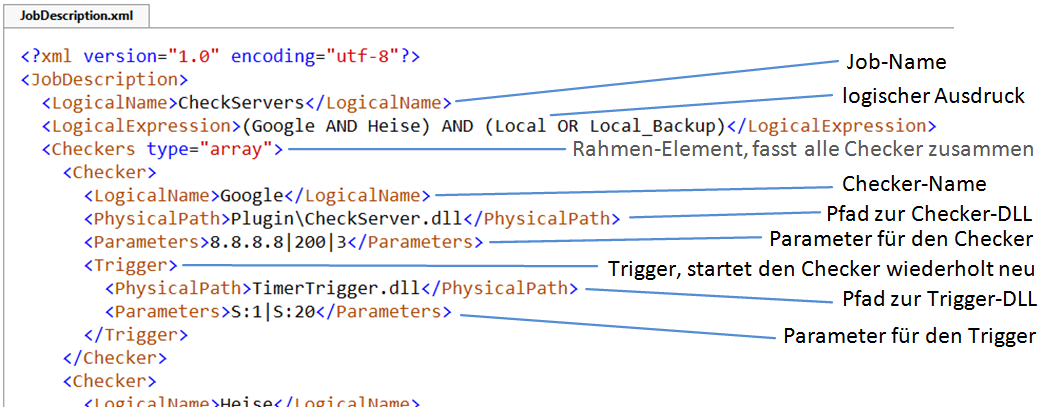Click the "Rahmen-Element" annotation text

pyautogui.click(x=802, y=150)
